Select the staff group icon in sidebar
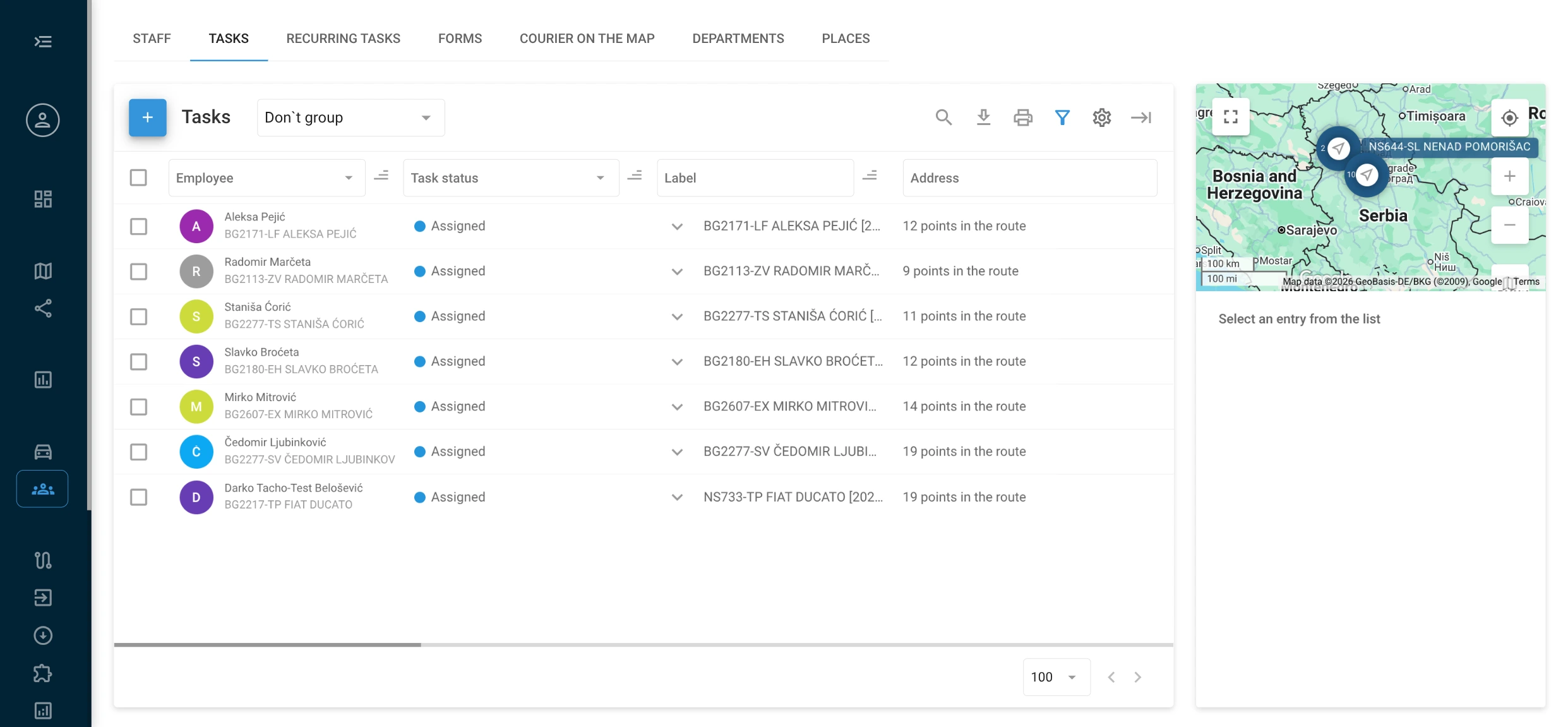The height and width of the screenshot is (727, 1568). click(42, 489)
